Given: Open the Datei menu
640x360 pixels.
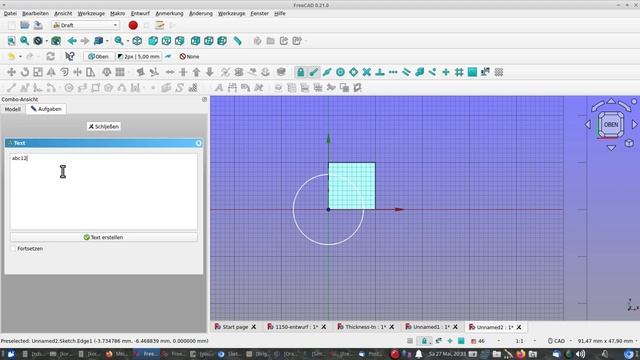Looking at the screenshot, I should (x=10, y=13).
